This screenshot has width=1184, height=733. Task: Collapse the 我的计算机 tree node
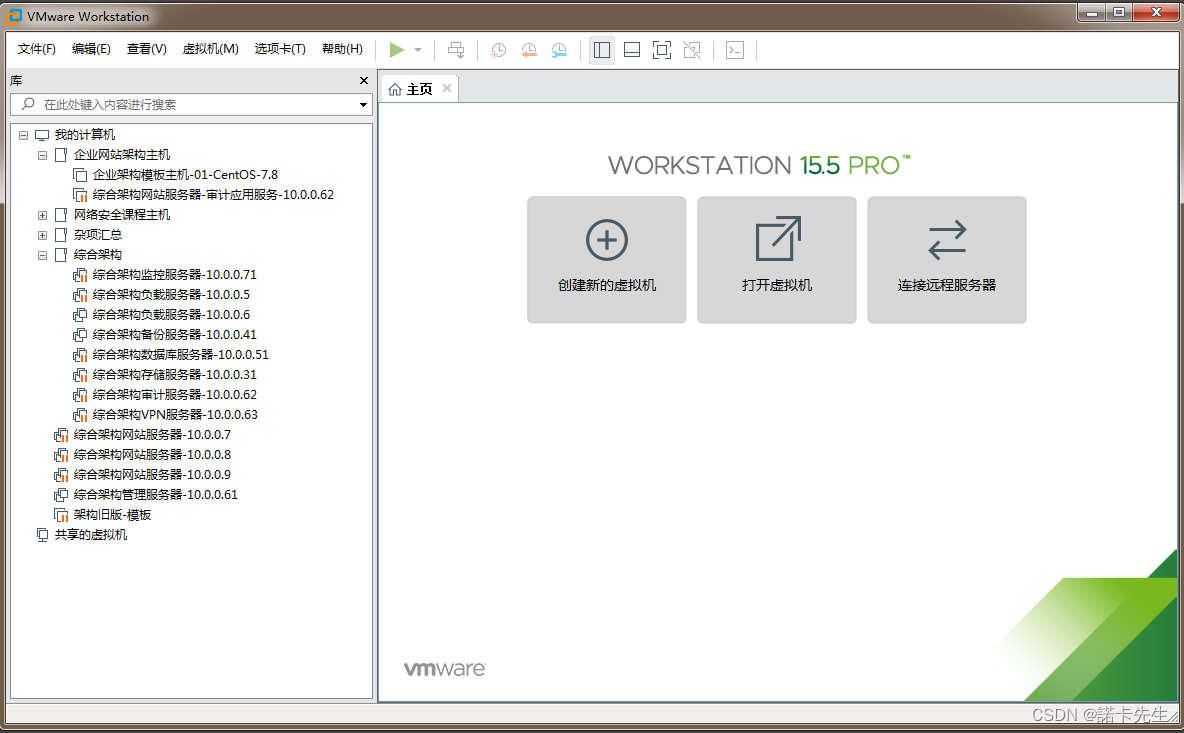coord(23,135)
